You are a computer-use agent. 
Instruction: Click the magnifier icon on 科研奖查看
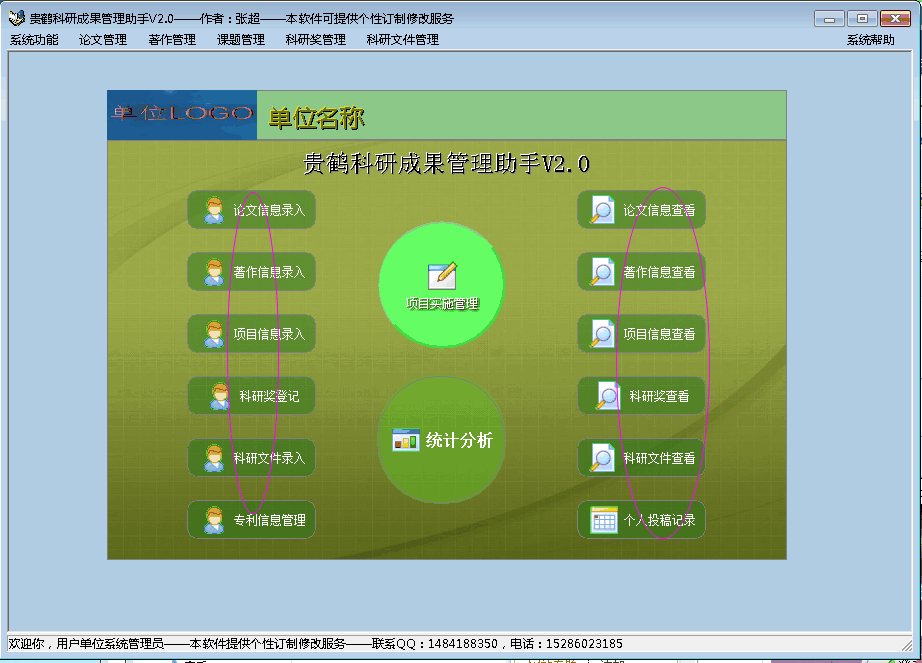tap(608, 396)
